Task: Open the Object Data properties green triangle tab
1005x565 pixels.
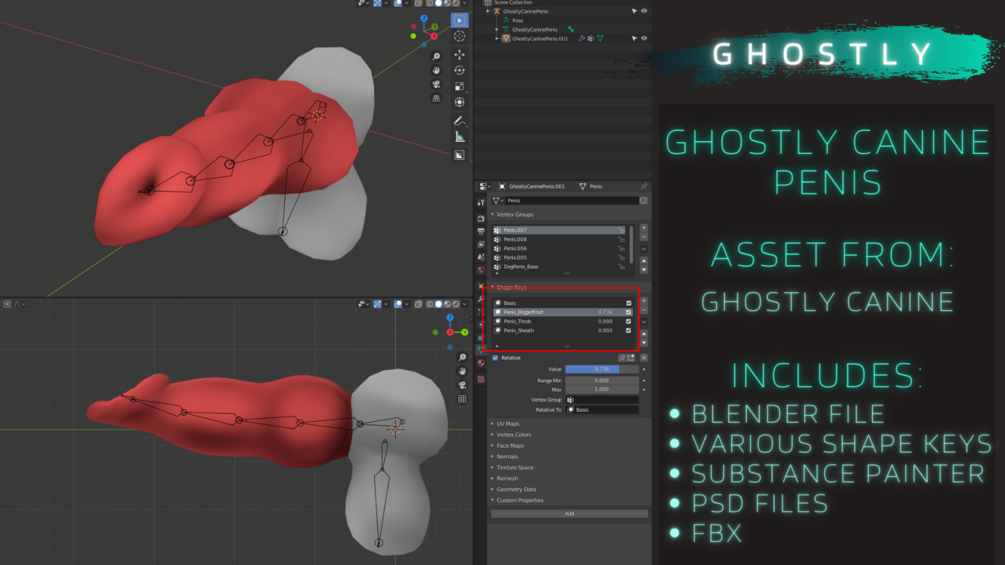Action: [481, 350]
